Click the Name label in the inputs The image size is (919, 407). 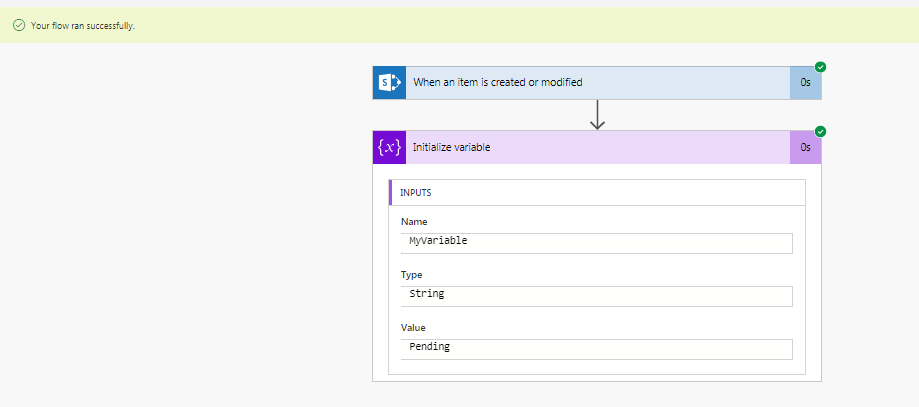[414, 222]
